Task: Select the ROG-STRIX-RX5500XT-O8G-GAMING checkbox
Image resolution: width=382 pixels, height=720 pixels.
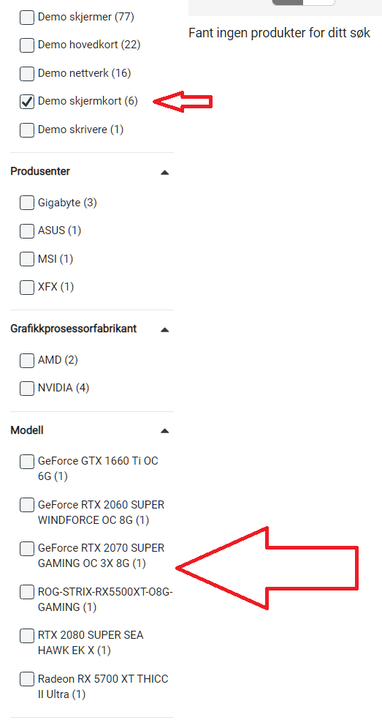Action: pyautogui.click(x=27, y=592)
